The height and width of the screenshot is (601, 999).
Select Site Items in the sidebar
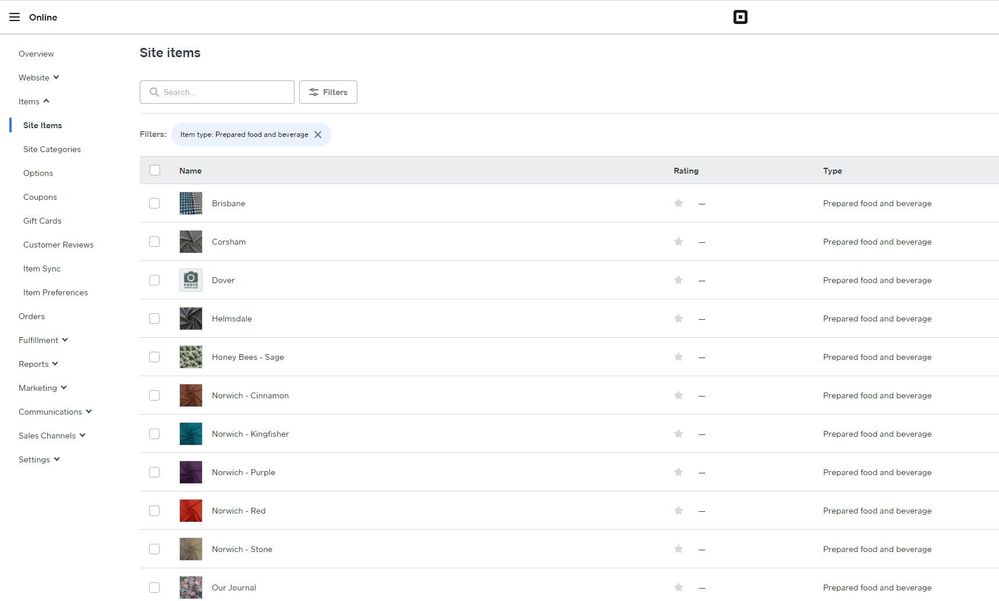point(43,126)
